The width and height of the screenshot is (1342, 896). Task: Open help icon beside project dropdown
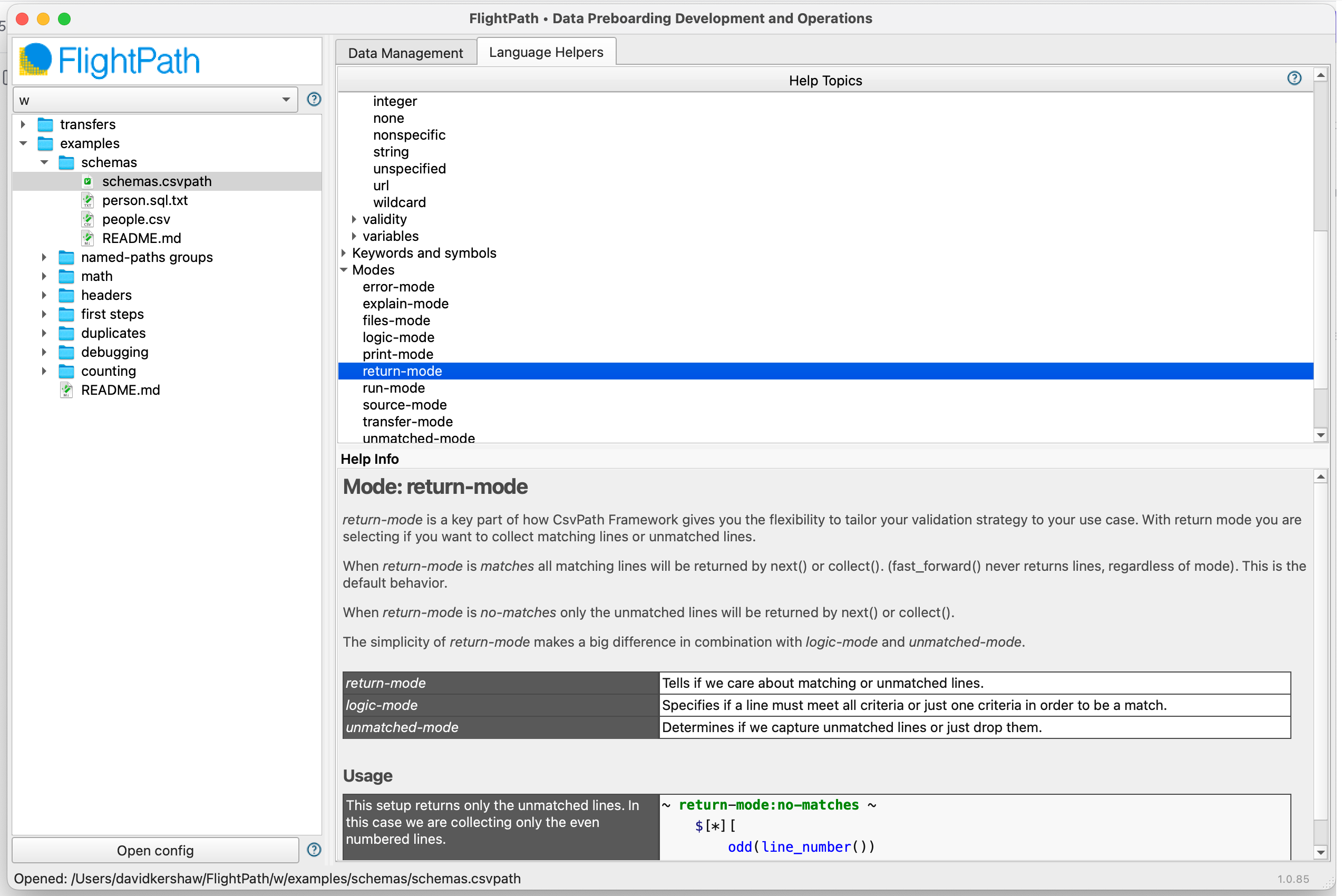coord(315,100)
